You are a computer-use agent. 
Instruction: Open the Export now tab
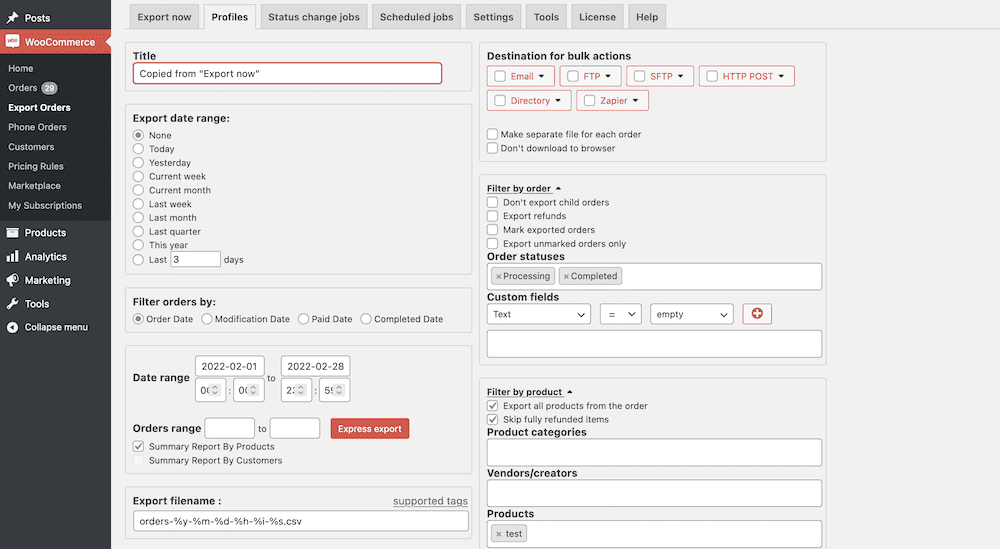[x=166, y=17]
